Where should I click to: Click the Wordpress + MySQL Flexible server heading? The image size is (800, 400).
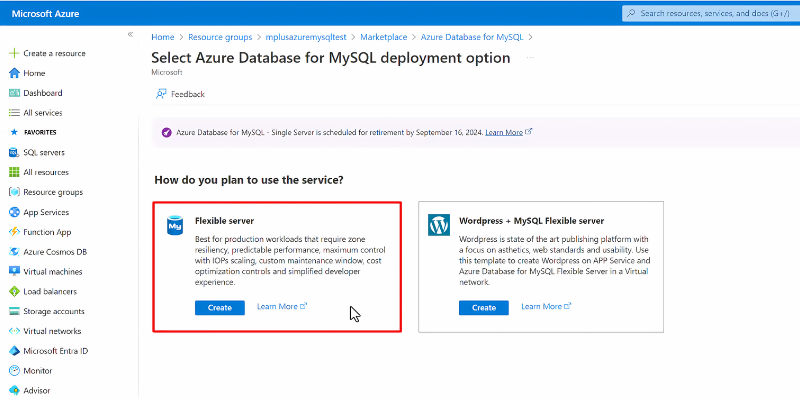[532, 221]
